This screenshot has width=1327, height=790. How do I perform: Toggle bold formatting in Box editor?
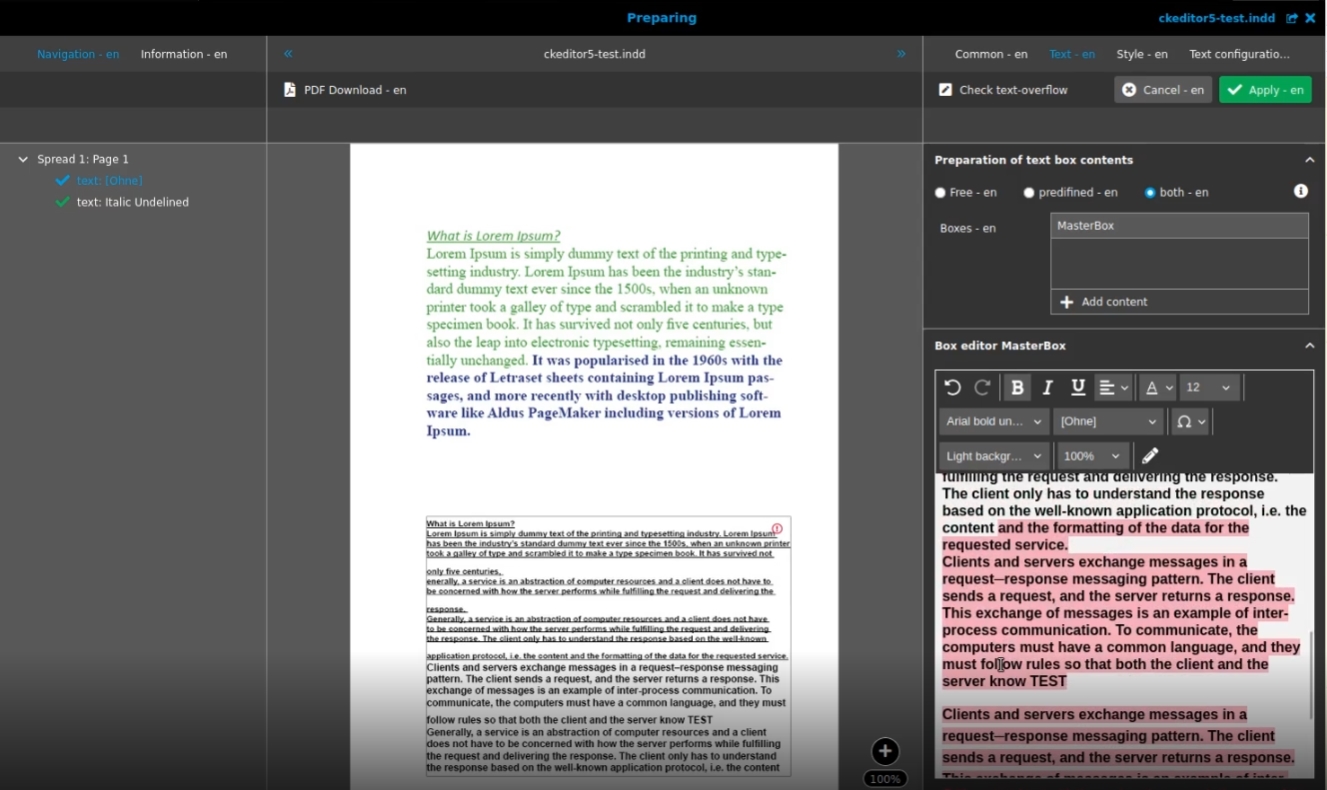click(x=1017, y=388)
